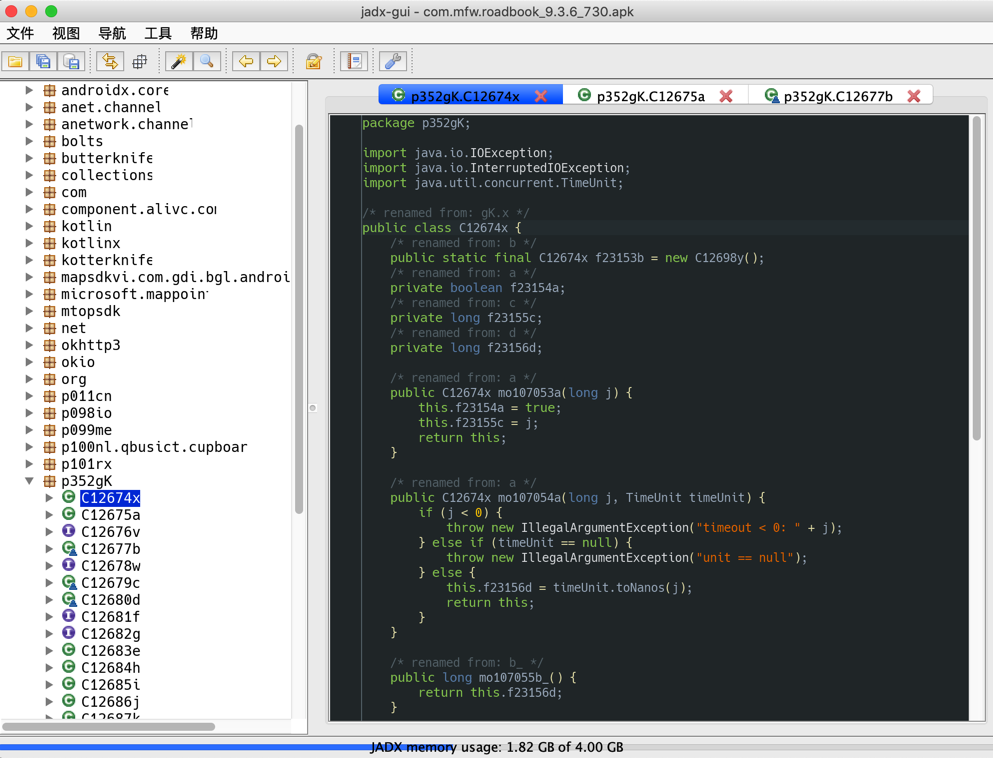The width and height of the screenshot is (993, 758).
Task: Select the okio package
Action: 78,362
